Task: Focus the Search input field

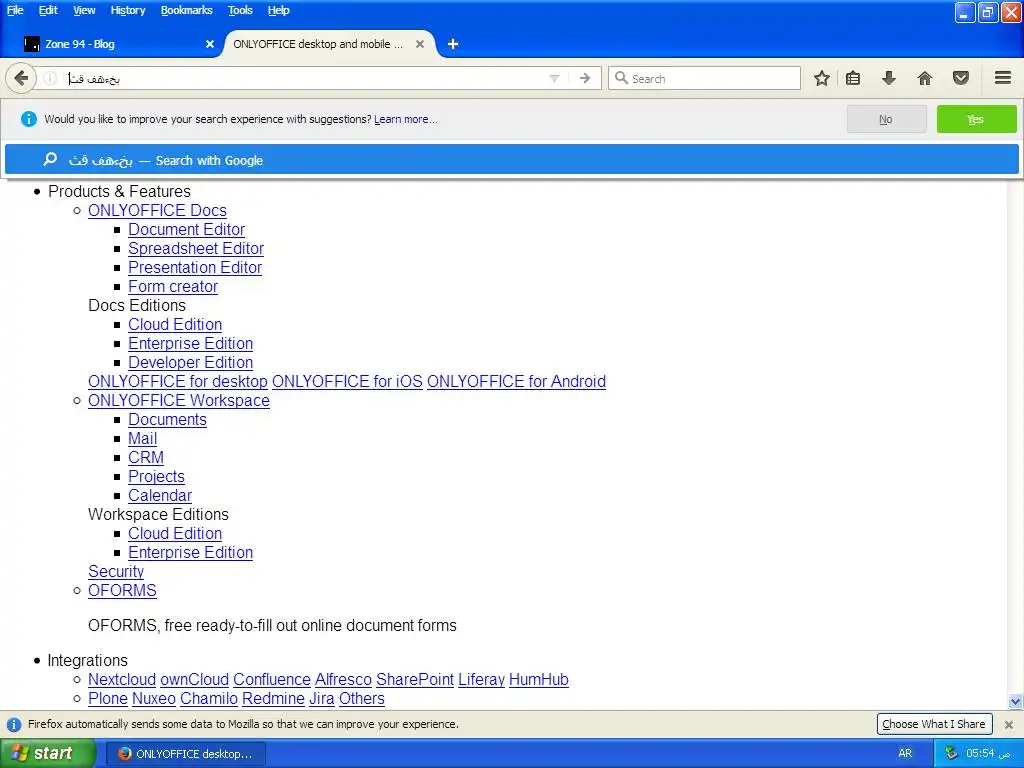Action: coord(704,78)
